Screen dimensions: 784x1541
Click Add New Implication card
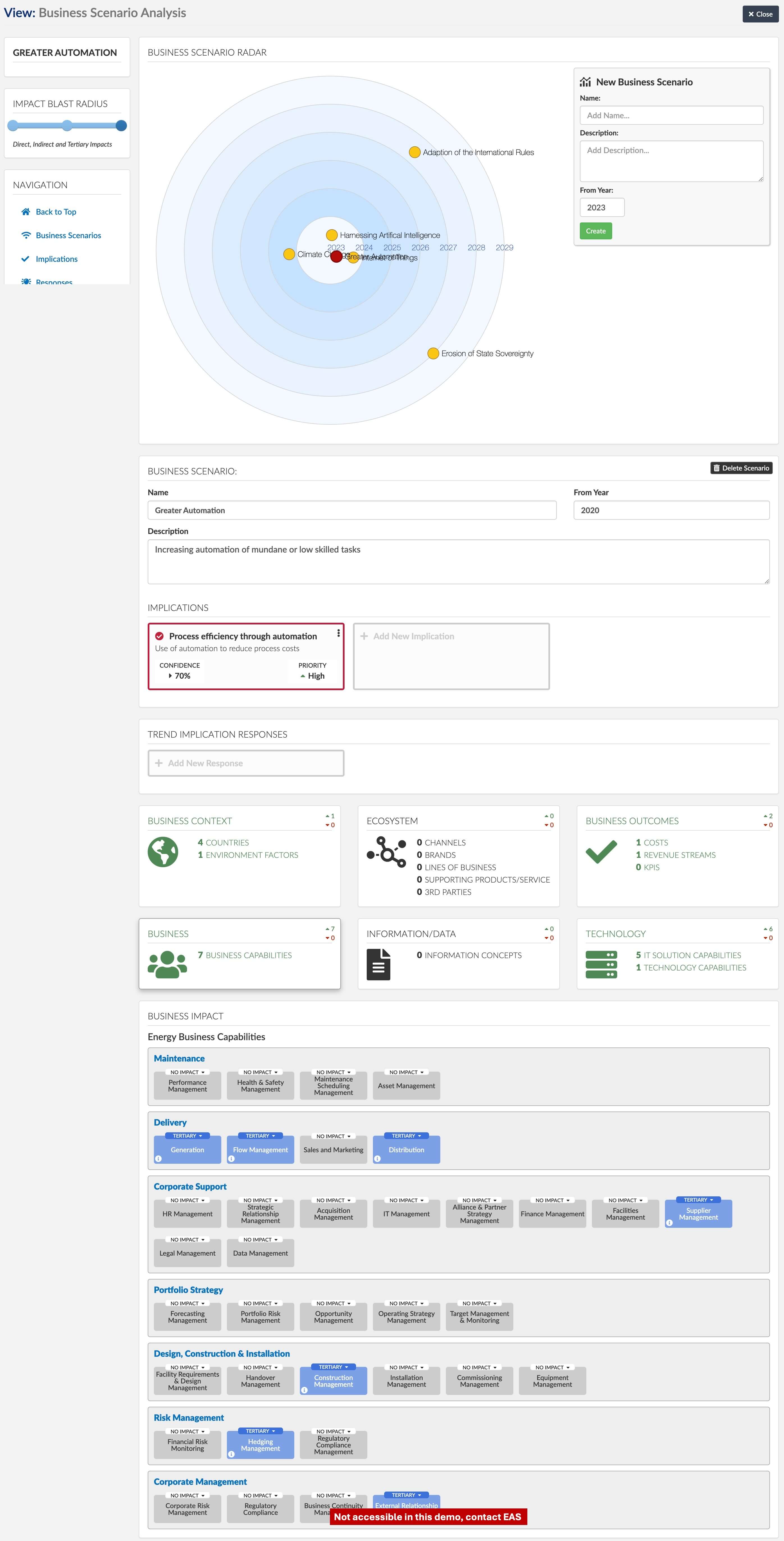(x=452, y=656)
